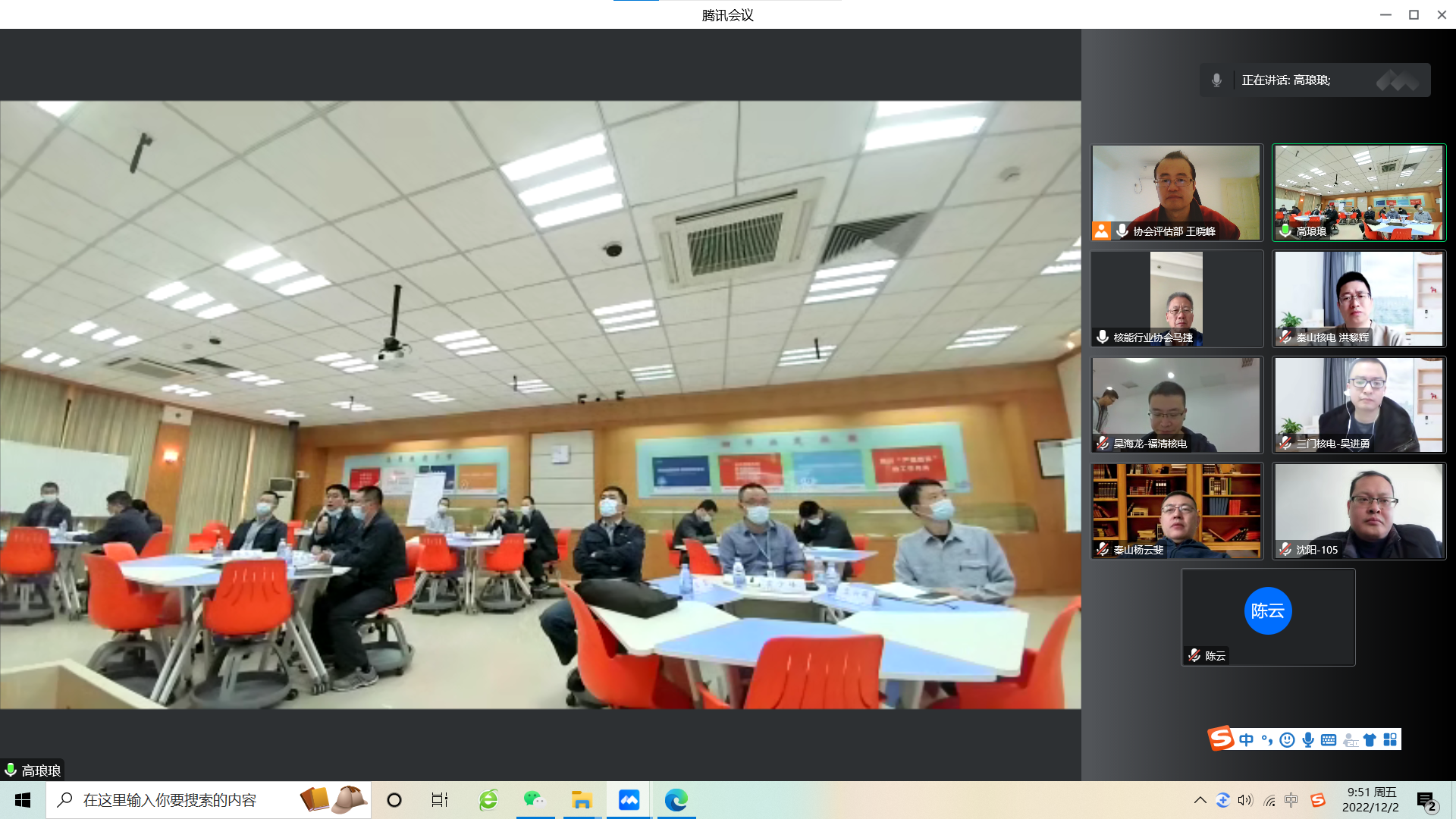Activate Sogou voice input microphone

click(1308, 740)
